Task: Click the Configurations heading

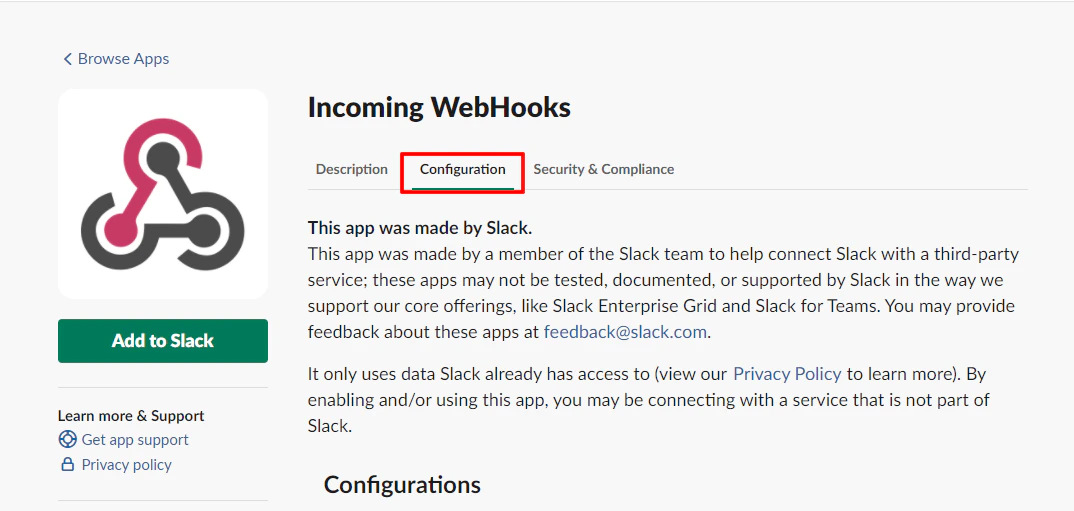Action: [x=402, y=485]
